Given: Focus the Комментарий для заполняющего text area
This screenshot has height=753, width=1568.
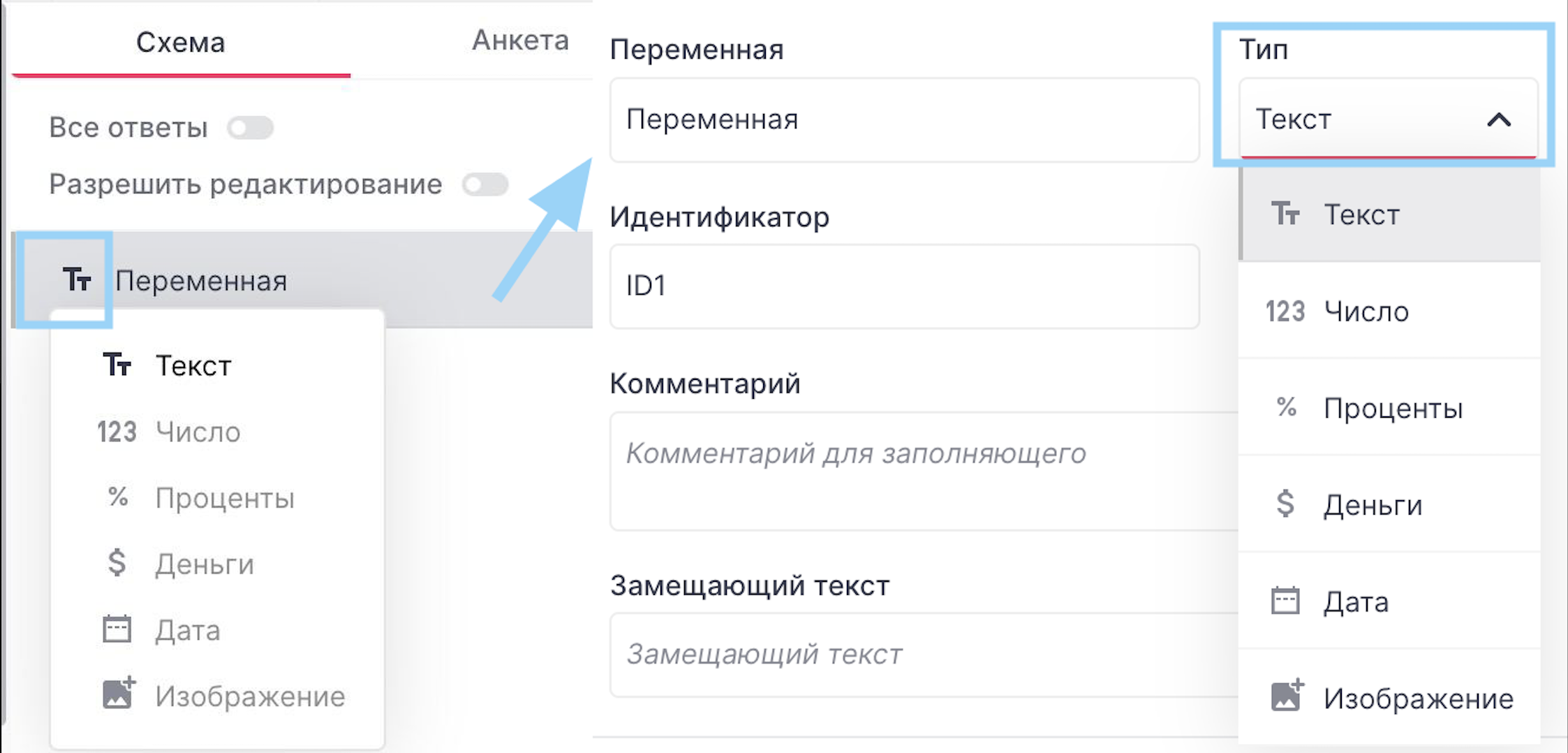Looking at the screenshot, I should click(x=924, y=471).
